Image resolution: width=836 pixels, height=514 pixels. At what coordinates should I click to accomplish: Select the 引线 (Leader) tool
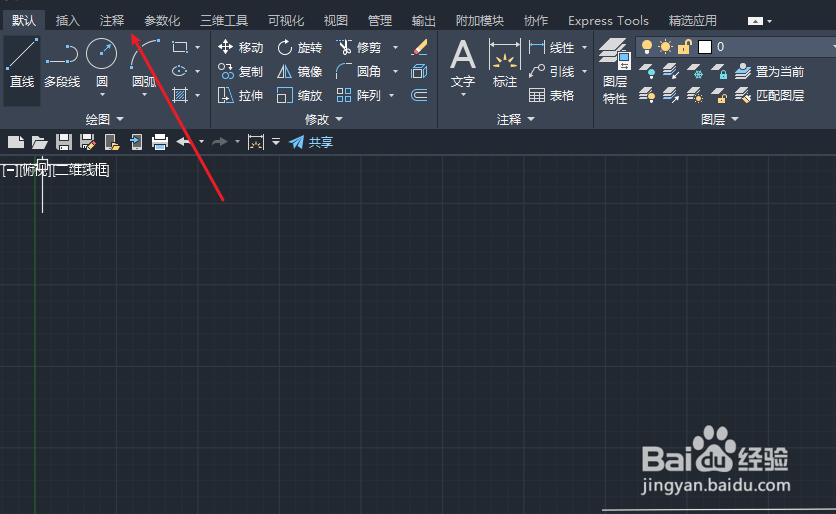click(x=551, y=71)
